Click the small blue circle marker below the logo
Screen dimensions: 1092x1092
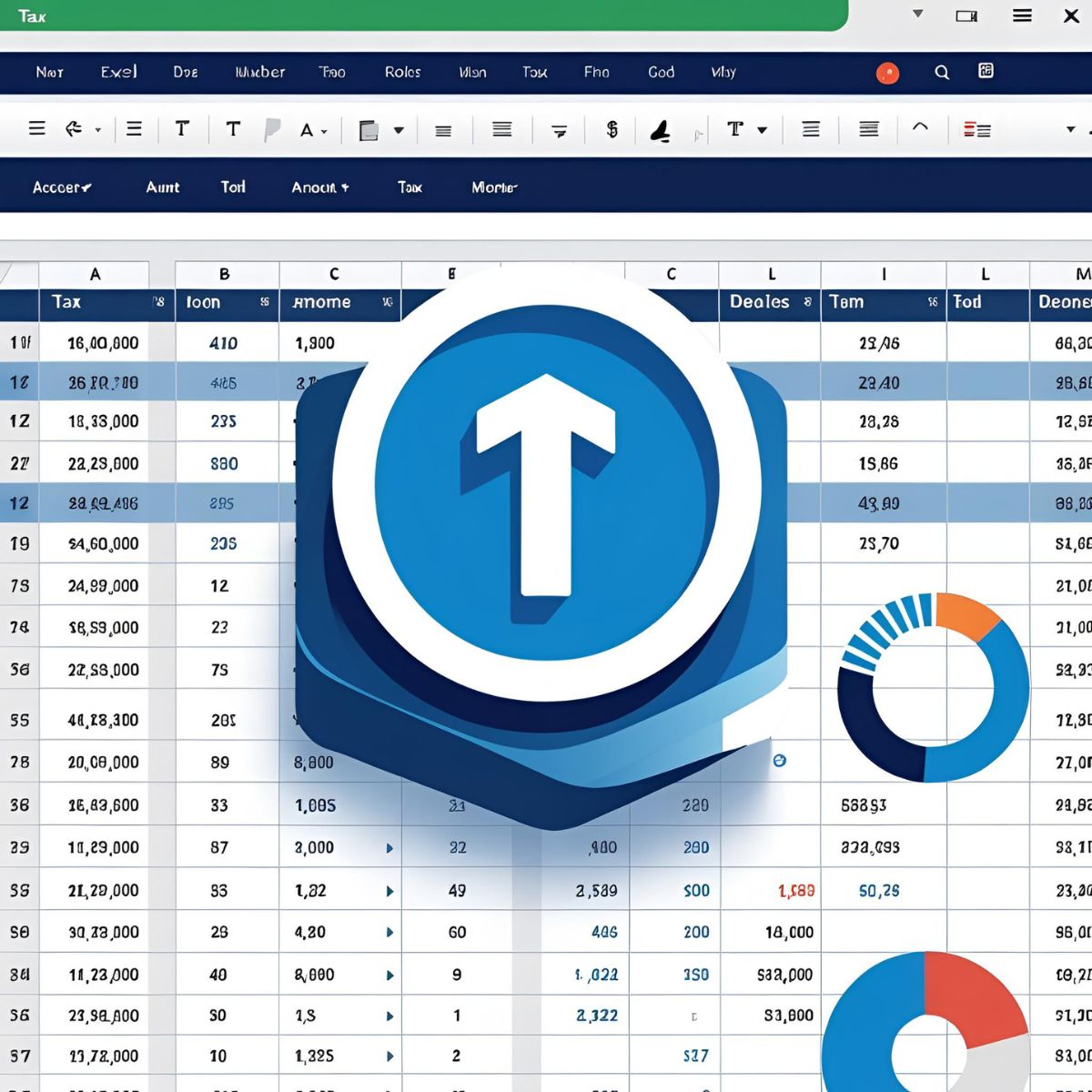coord(779,760)
